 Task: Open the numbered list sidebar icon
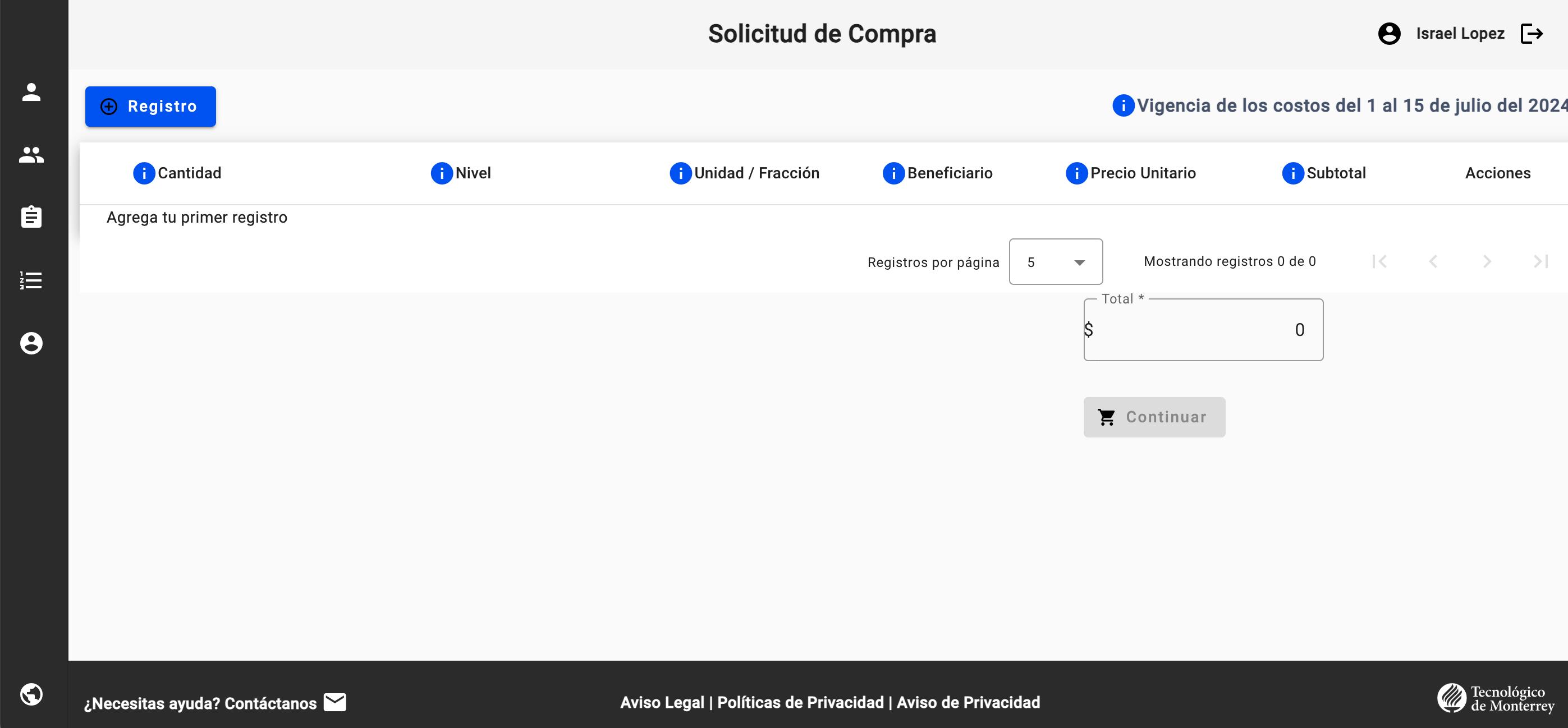coord(31,280)
